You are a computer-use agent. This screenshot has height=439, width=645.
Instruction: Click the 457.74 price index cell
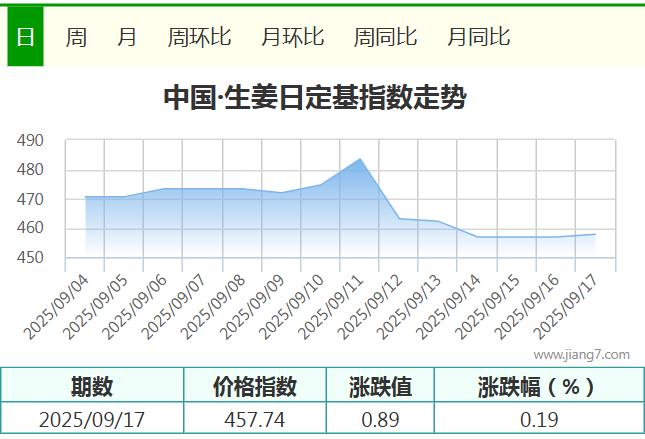[255, 420]
